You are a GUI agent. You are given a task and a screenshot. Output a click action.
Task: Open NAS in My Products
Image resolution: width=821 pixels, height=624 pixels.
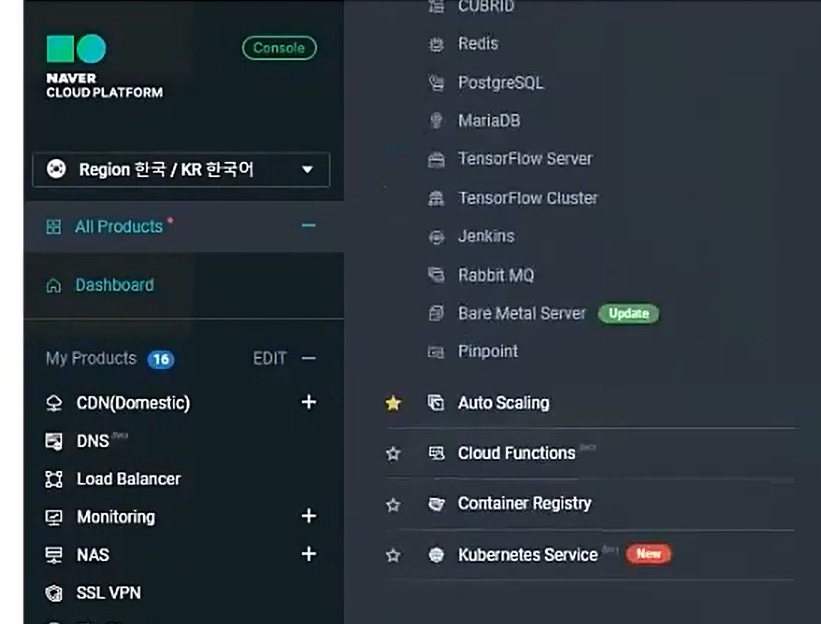[x=93, y=554]
